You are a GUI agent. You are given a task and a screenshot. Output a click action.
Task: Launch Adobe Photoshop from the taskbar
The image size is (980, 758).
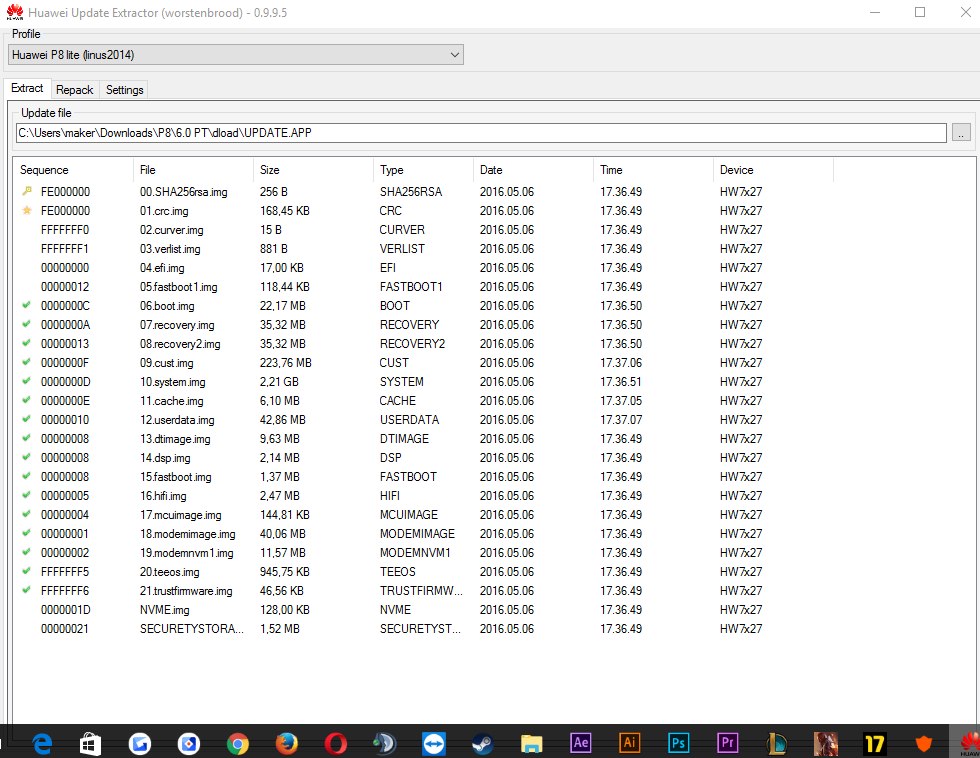[678, 742]
